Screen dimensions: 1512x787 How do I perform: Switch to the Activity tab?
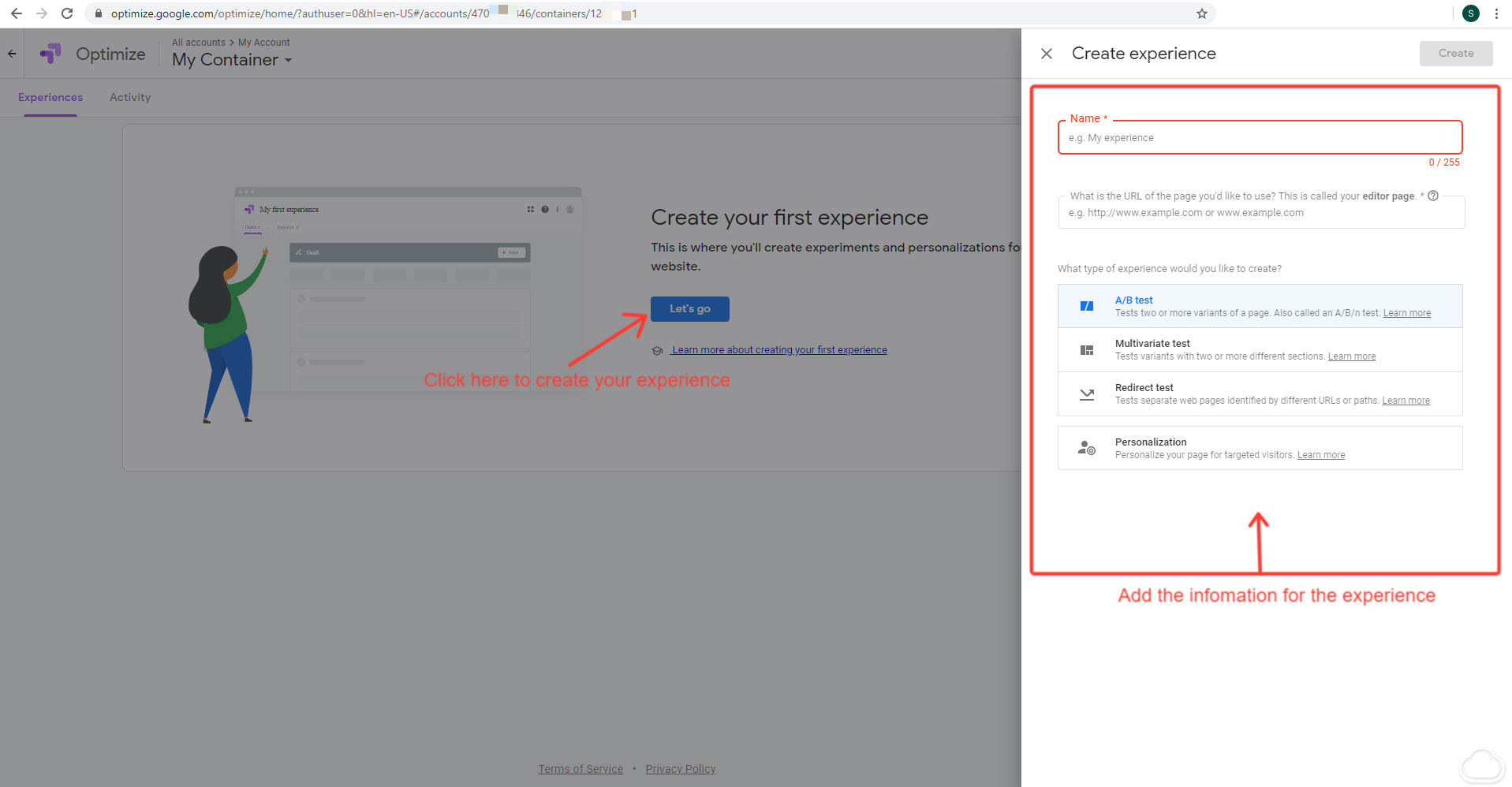[130, 97]
